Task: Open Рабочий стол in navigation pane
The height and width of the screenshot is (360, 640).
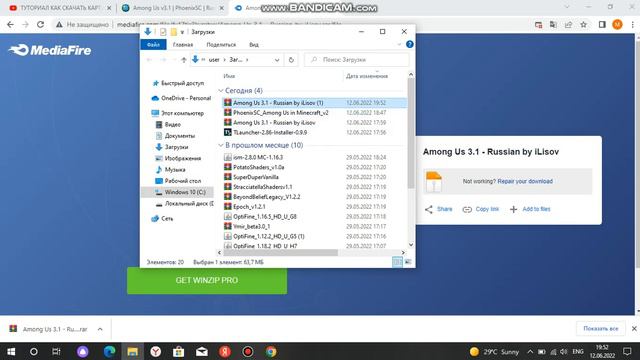Action: tap(178, 181)
